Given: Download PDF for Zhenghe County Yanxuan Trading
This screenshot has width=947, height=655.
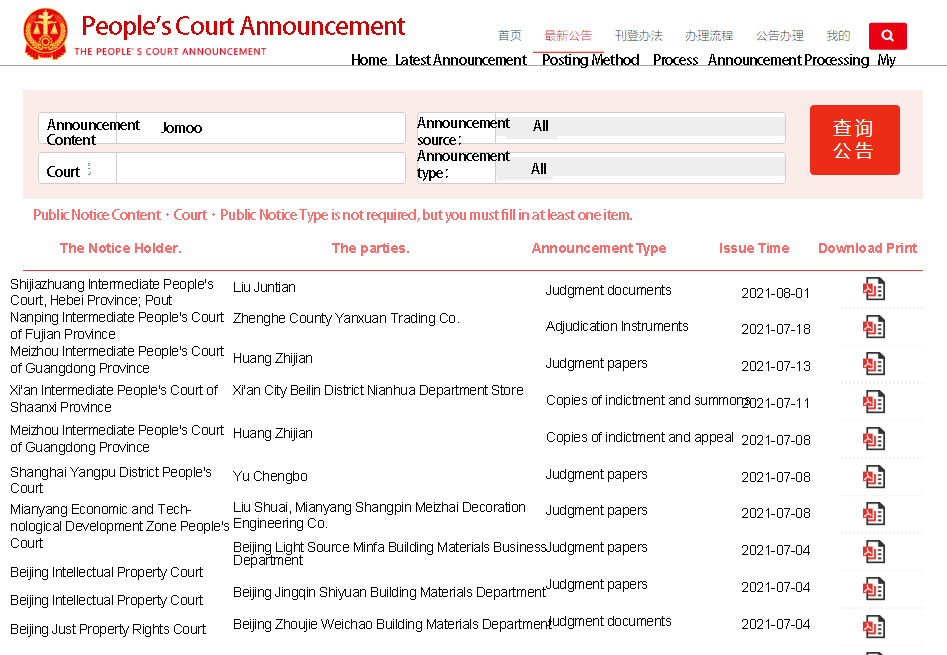Looking at the screenshot, I should [x=874, y=327].
